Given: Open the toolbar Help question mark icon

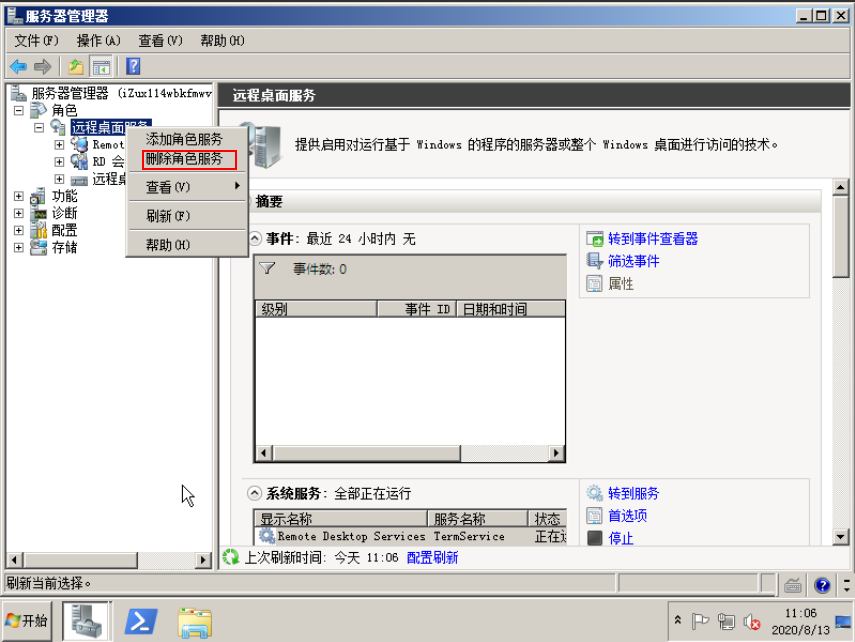Looking at the screenshot, I should point(133,67).
